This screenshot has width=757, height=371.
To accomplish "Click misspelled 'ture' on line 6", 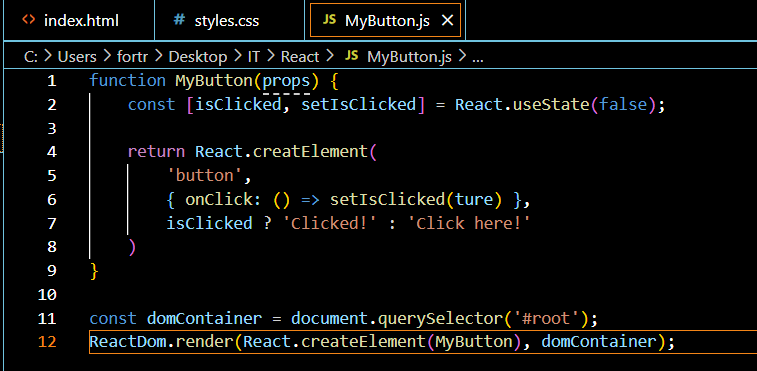I will [x=474, y=200].
